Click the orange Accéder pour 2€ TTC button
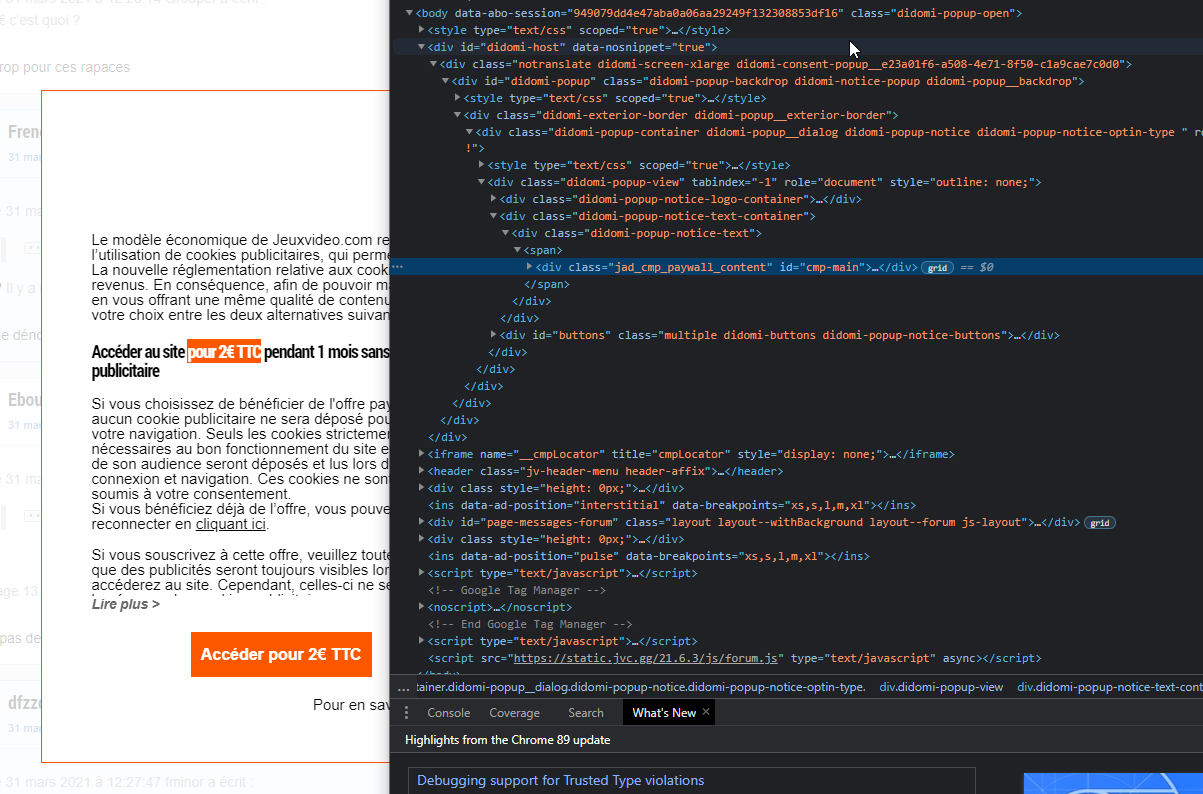Image resolution: width=1203 pixels, height=794 pixels. point(281,654)
